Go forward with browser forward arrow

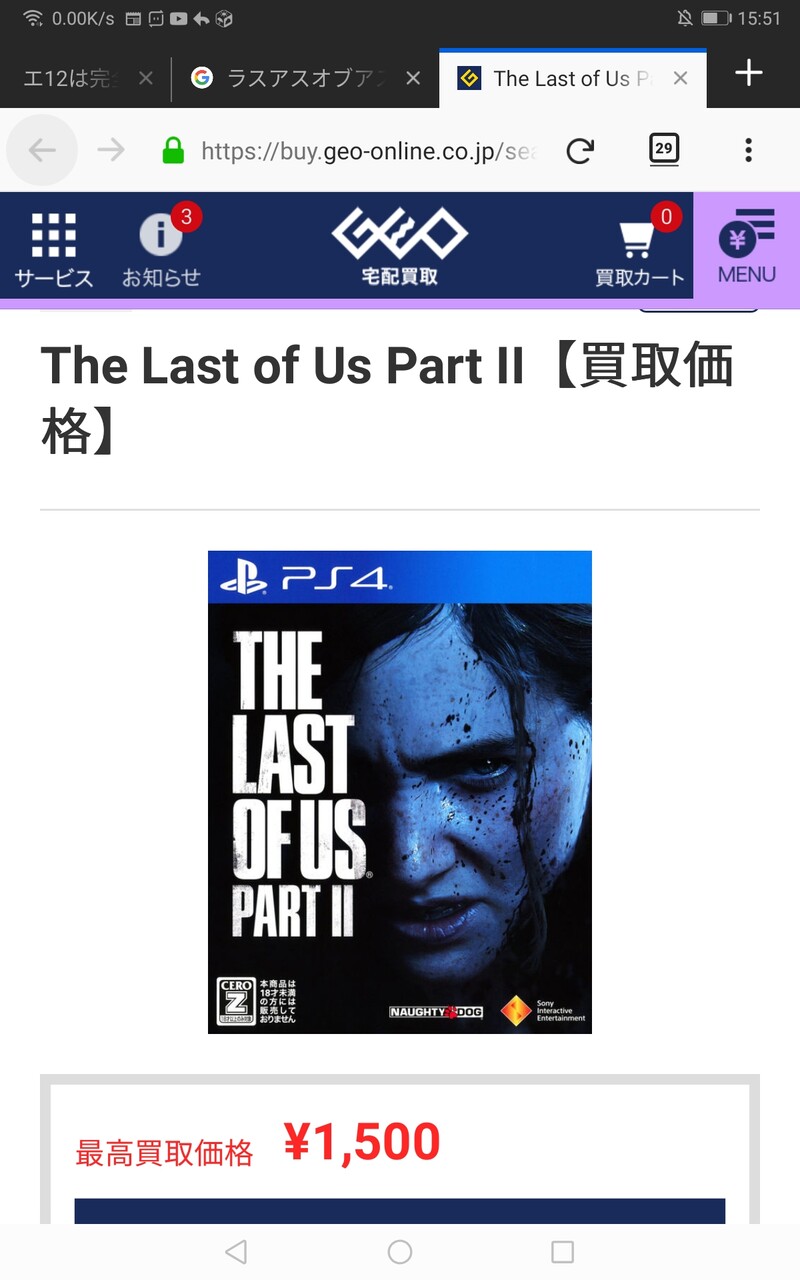point(111,150)
